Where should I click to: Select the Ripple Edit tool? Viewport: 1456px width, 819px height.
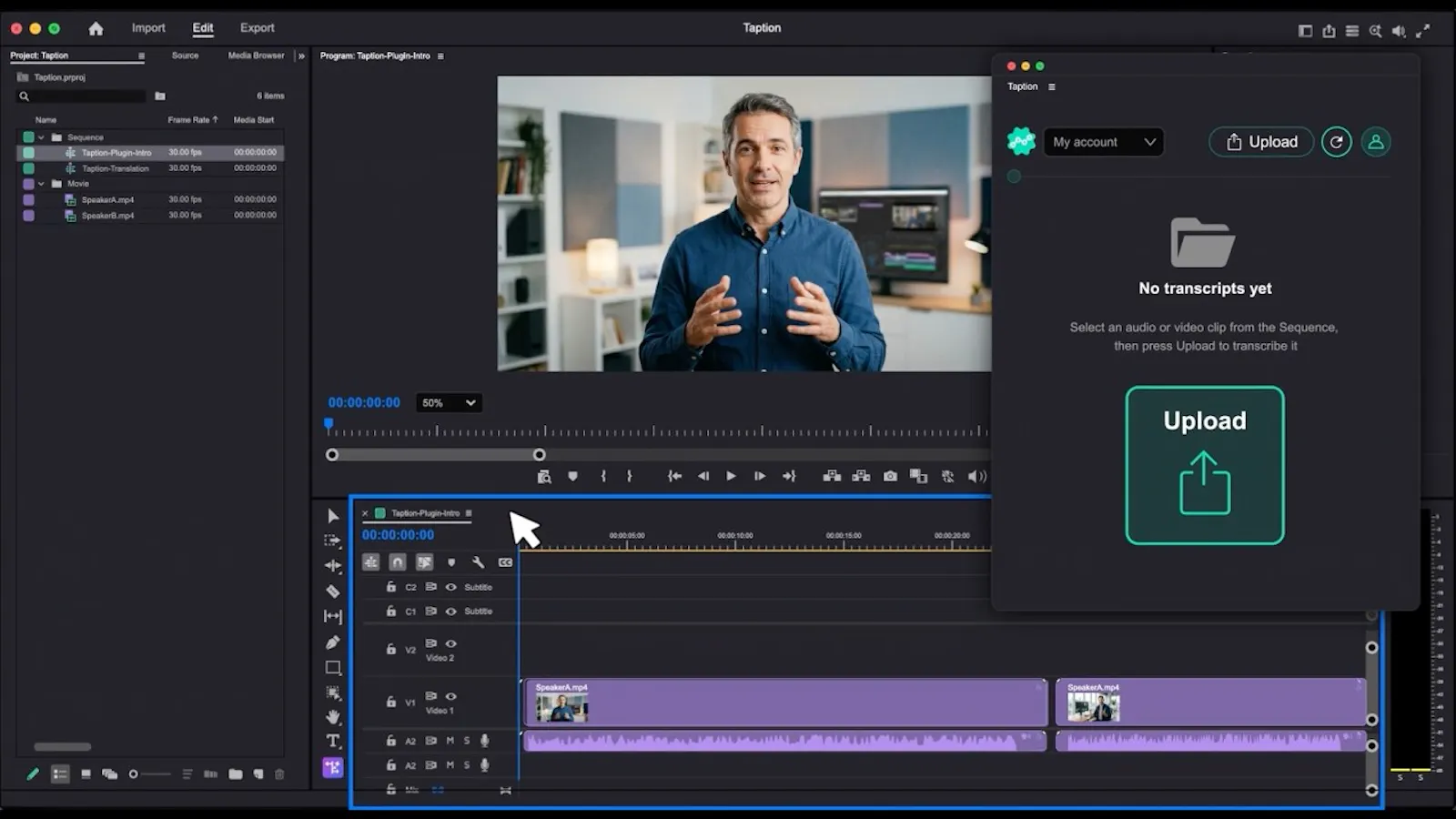[x=333, y=566]
